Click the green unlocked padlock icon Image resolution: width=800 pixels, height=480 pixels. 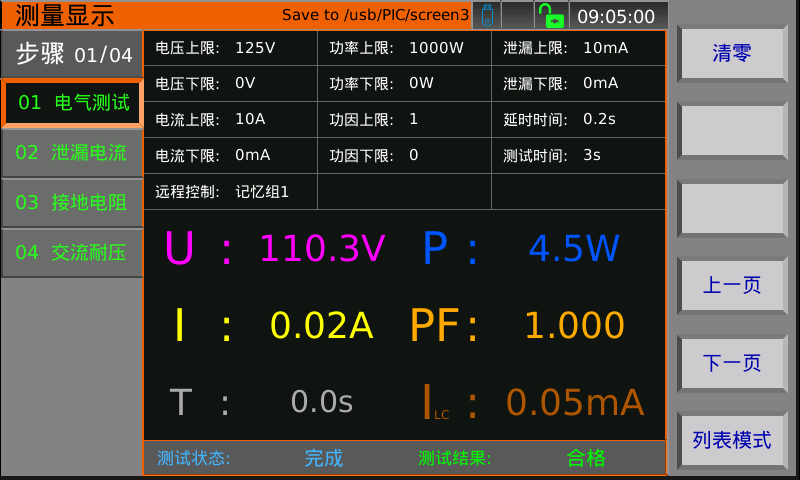[549, 15]
